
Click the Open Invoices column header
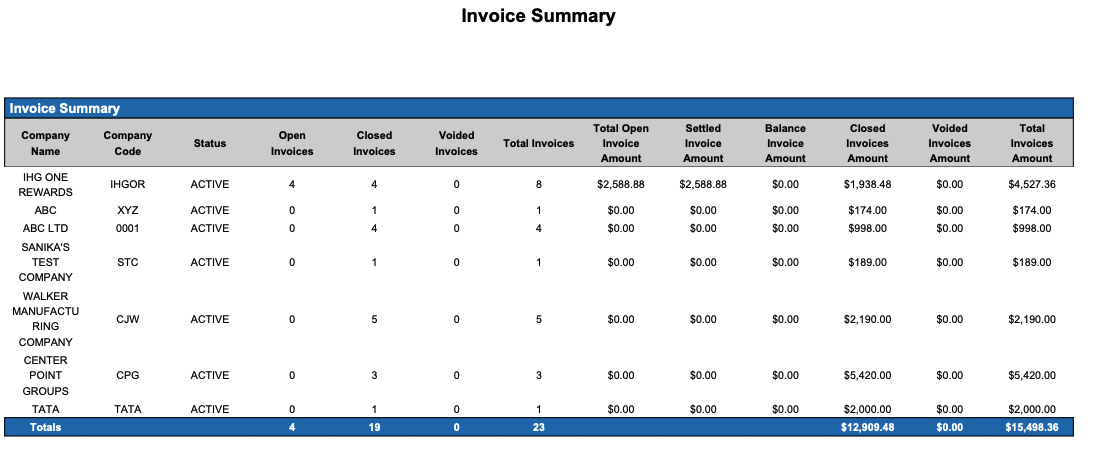click(x=292, y=143)
